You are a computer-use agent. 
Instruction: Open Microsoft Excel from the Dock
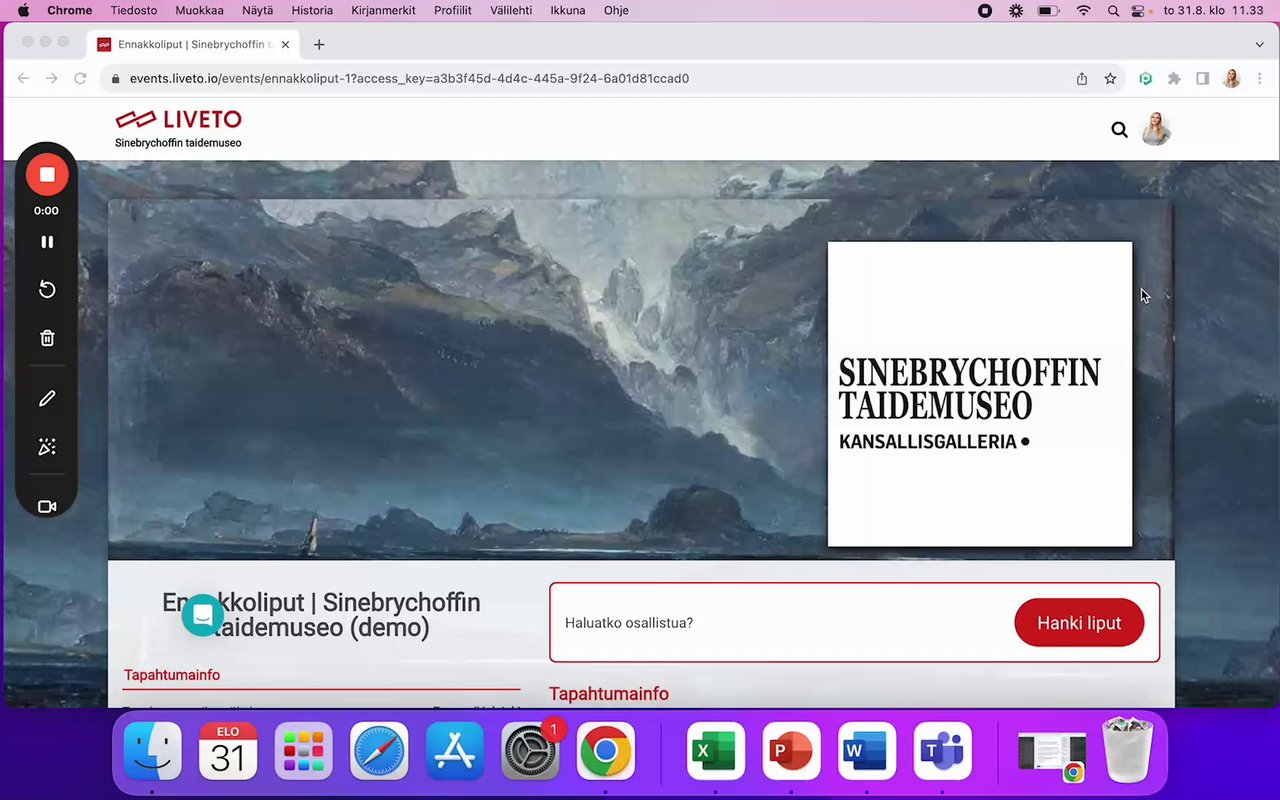[x=716, y=751]
